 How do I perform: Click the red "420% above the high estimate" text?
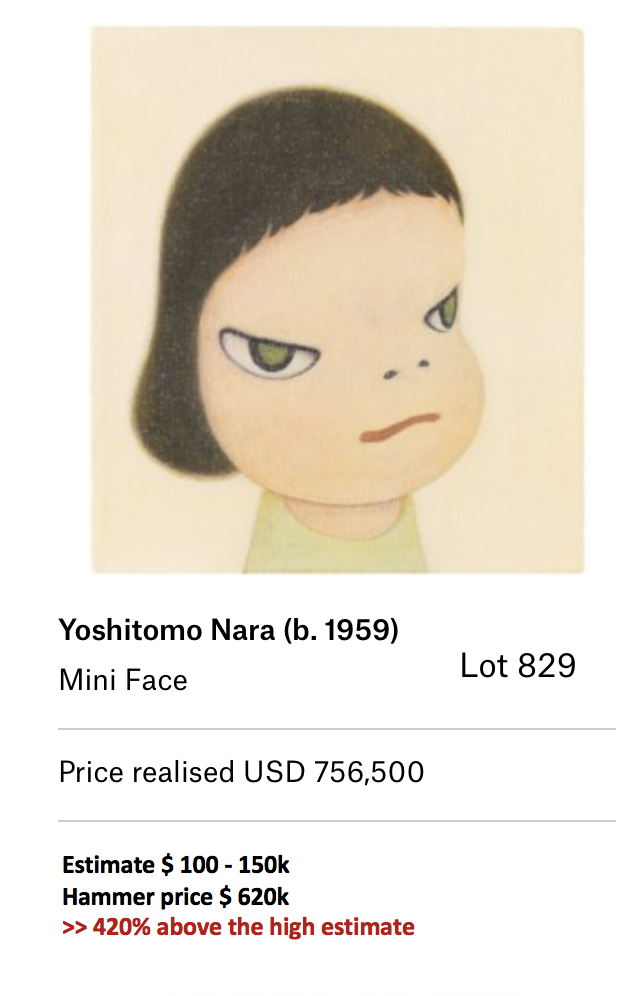click(x=253, y=927)
